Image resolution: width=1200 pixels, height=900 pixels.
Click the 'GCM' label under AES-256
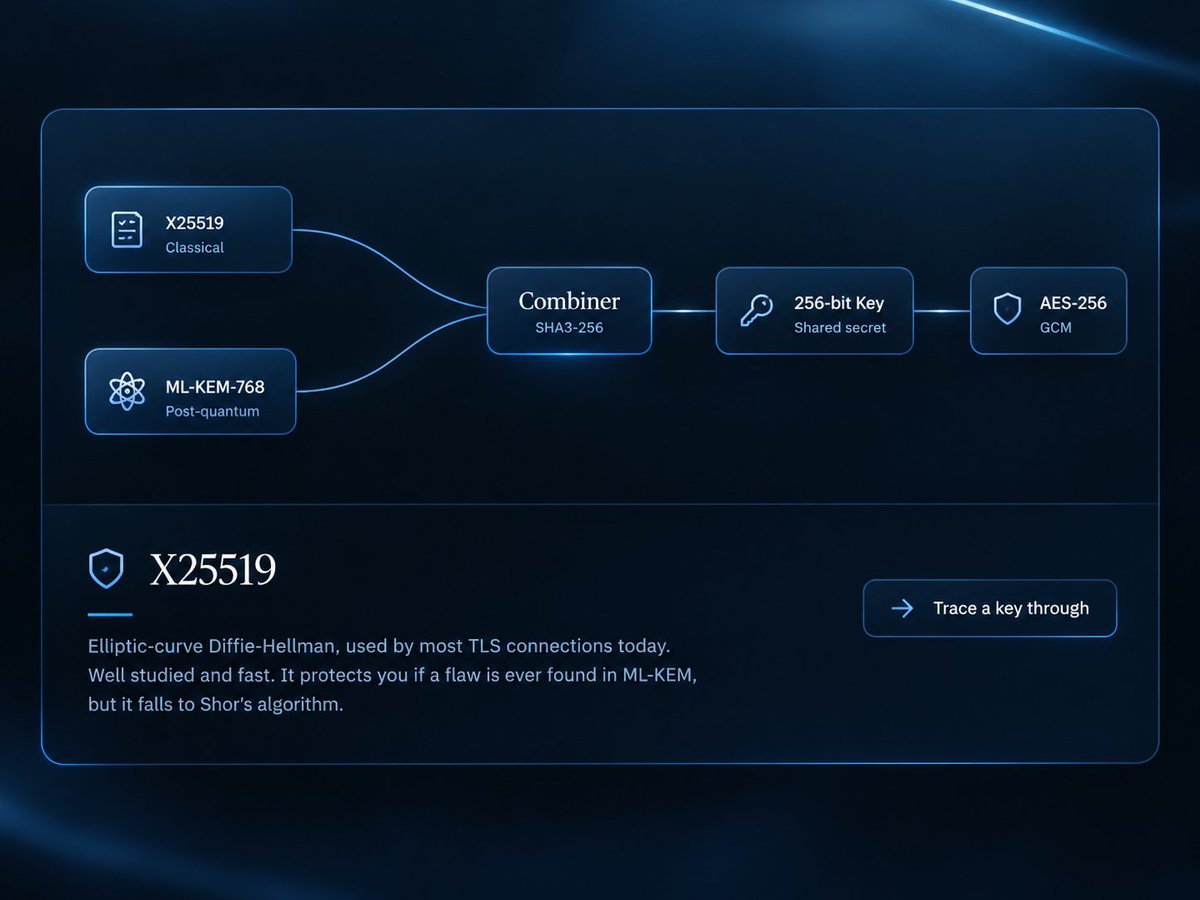pos(1056,327)
